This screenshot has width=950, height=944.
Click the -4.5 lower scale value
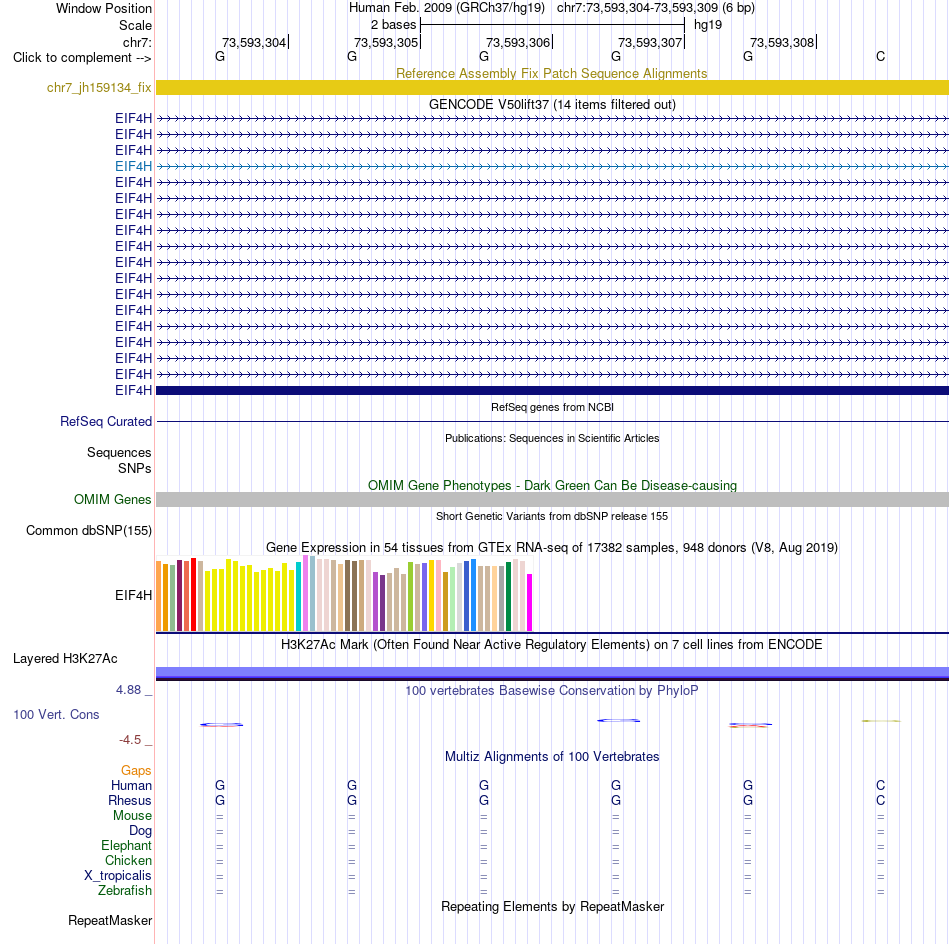[130, 740]
